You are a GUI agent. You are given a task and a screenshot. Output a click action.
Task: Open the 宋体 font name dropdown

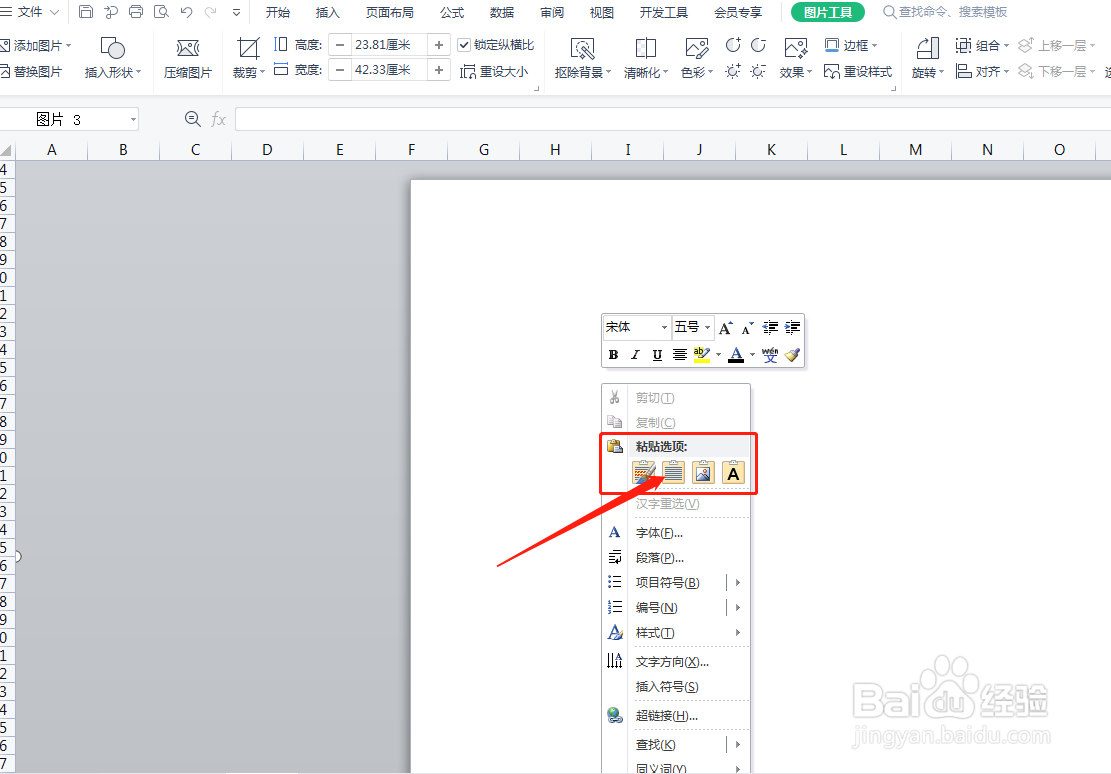tap(664, 327)
